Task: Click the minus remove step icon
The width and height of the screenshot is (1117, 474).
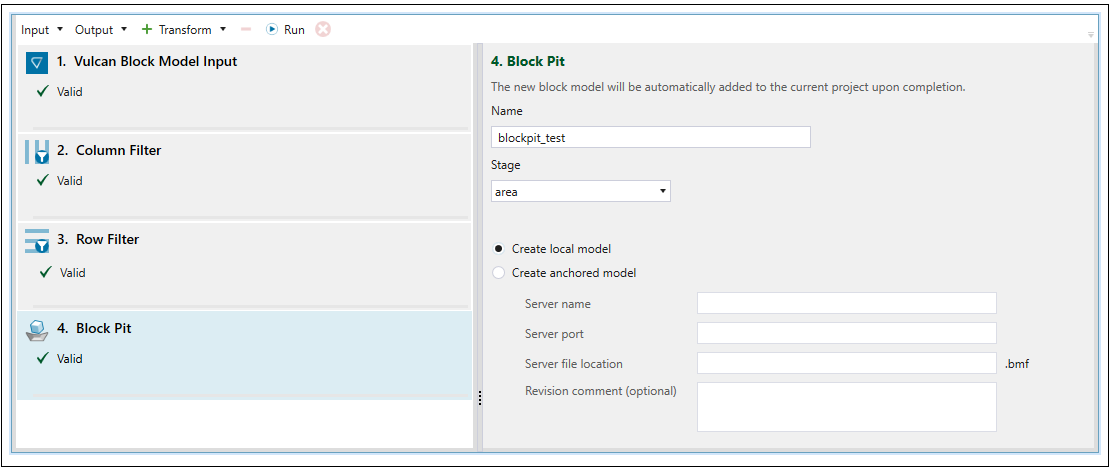Action: tap(246, 30)
